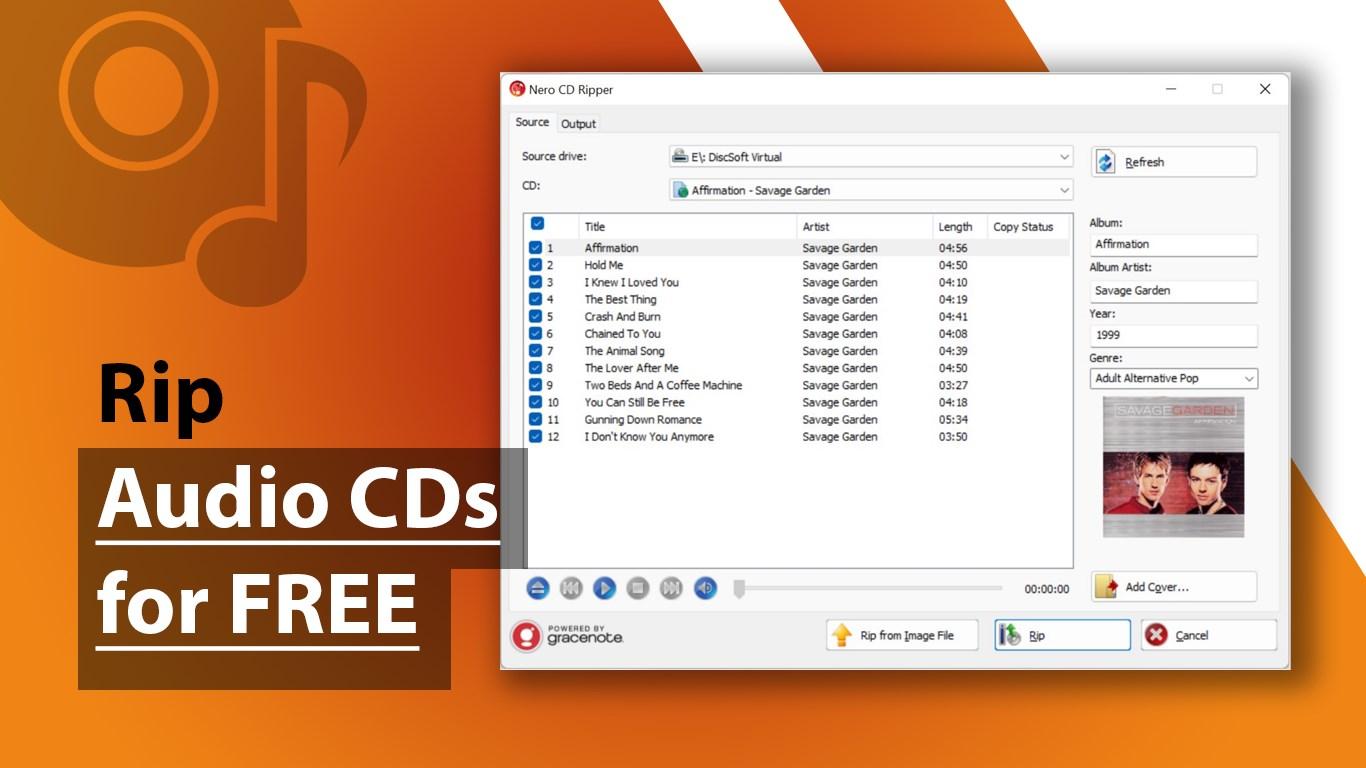Uncheck the select-all header checkbox
The height and width of the screenshot is (768, 1366).
pos(537,224)
